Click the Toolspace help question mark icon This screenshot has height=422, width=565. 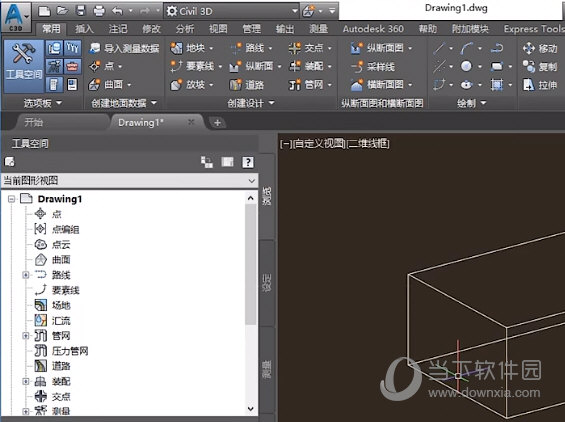(x=248, y=162)
